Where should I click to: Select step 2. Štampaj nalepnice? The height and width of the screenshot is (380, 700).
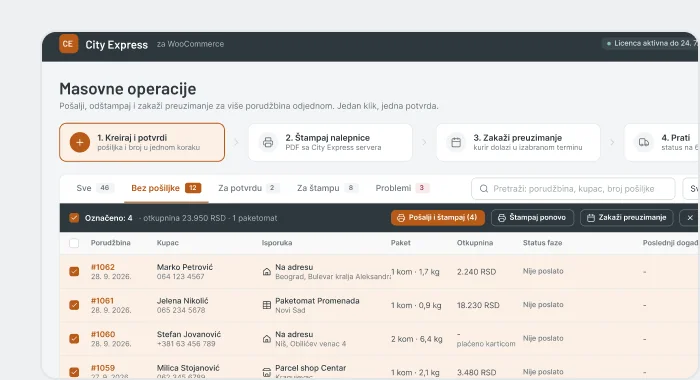[330, 142]
